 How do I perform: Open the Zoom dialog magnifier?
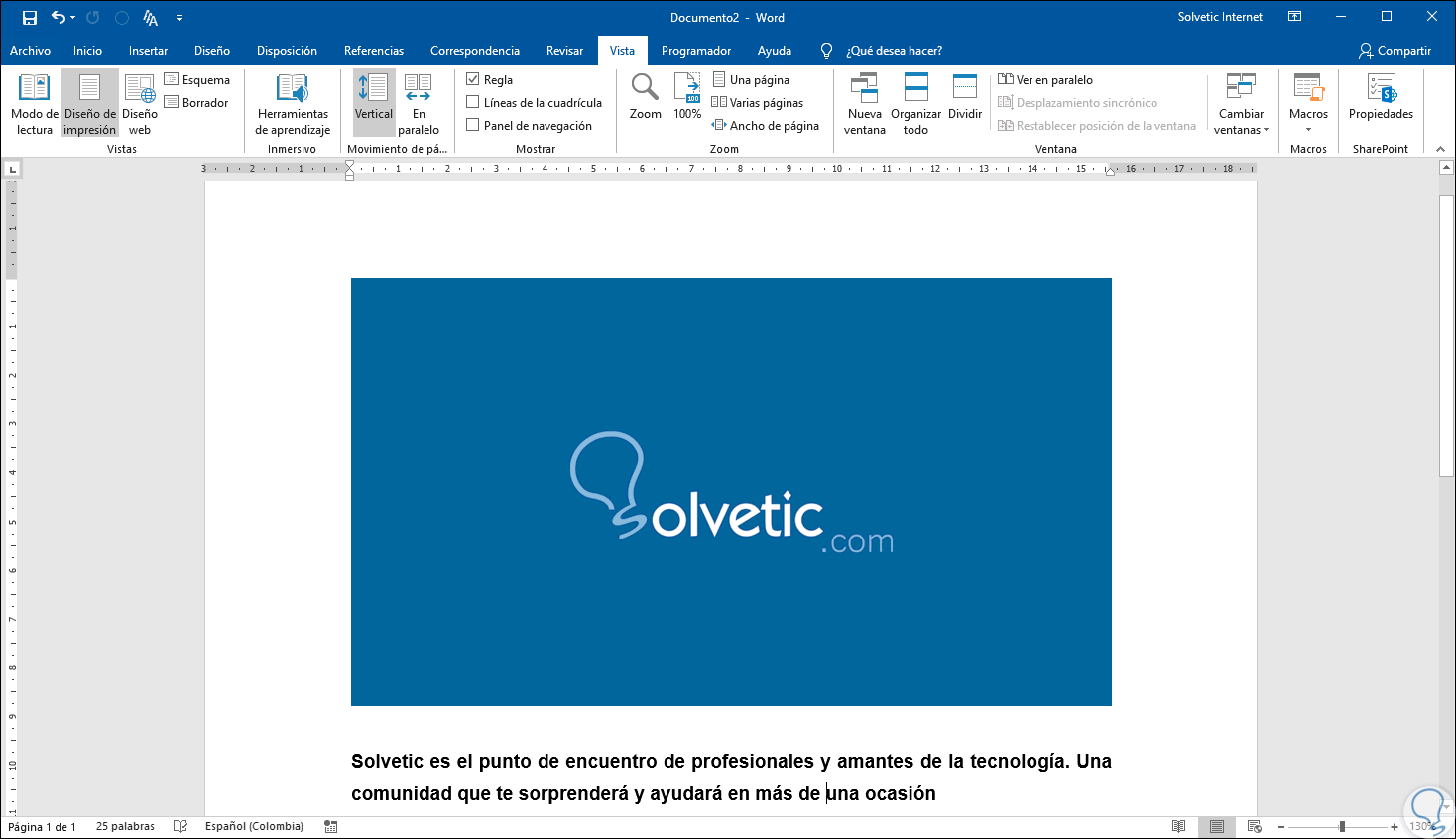click(646, 97)
